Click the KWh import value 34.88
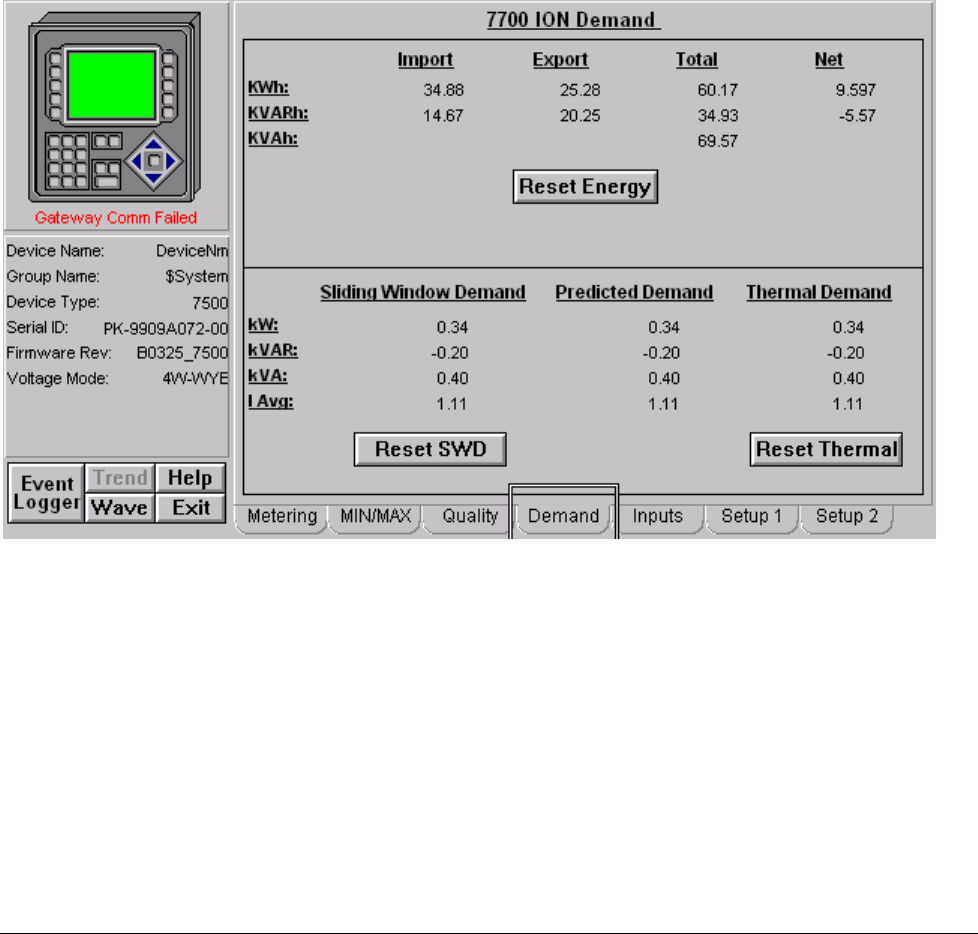This screenshot has width=978, height=934. click(x=443, y=90)
